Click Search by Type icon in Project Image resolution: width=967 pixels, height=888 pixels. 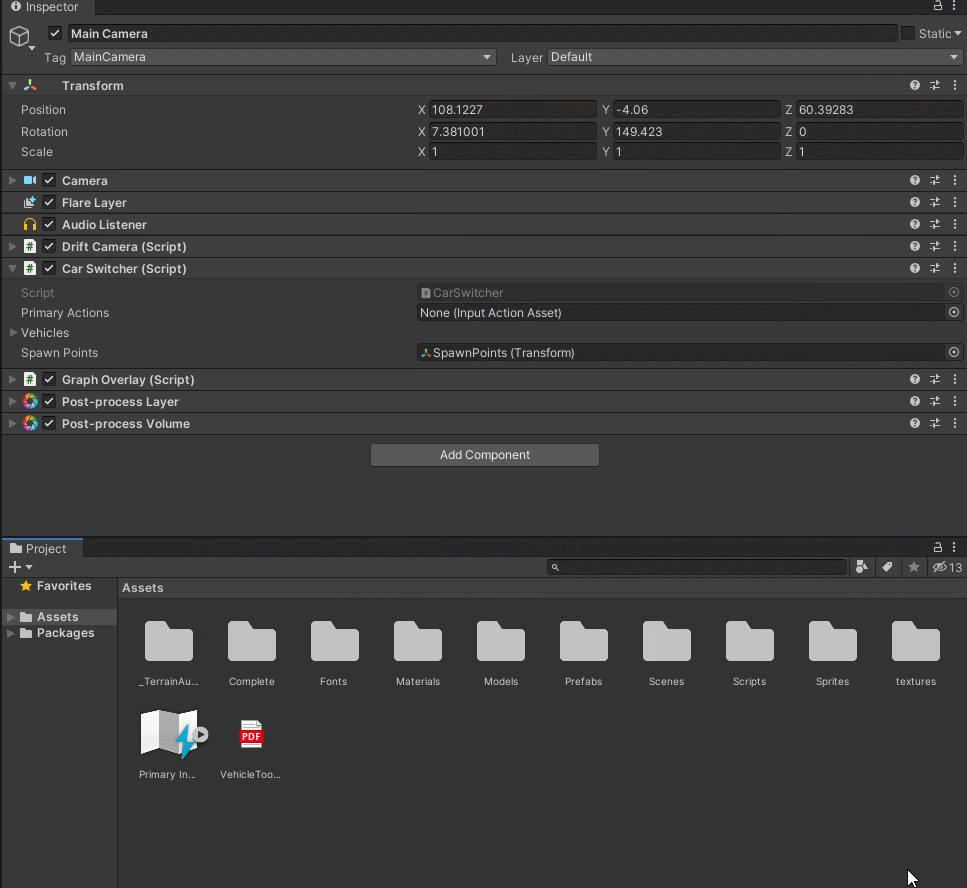coord(862,568)
